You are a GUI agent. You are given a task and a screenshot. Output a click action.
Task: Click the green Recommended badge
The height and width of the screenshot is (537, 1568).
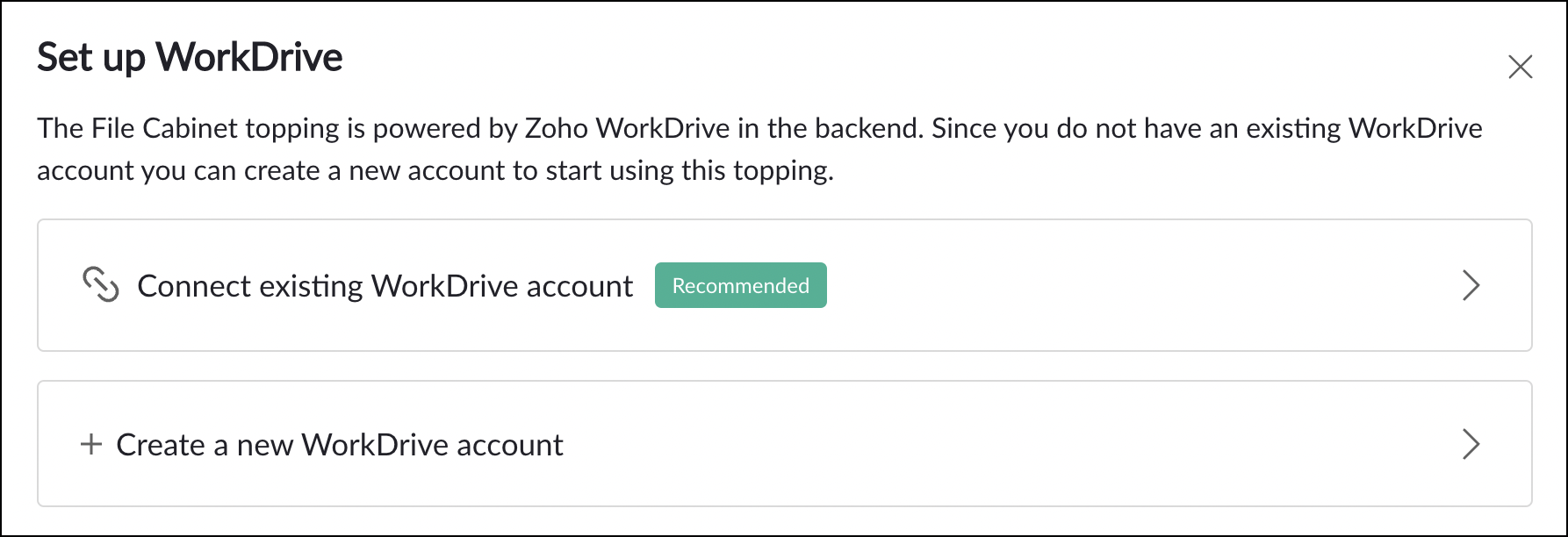tap(740, 285)
